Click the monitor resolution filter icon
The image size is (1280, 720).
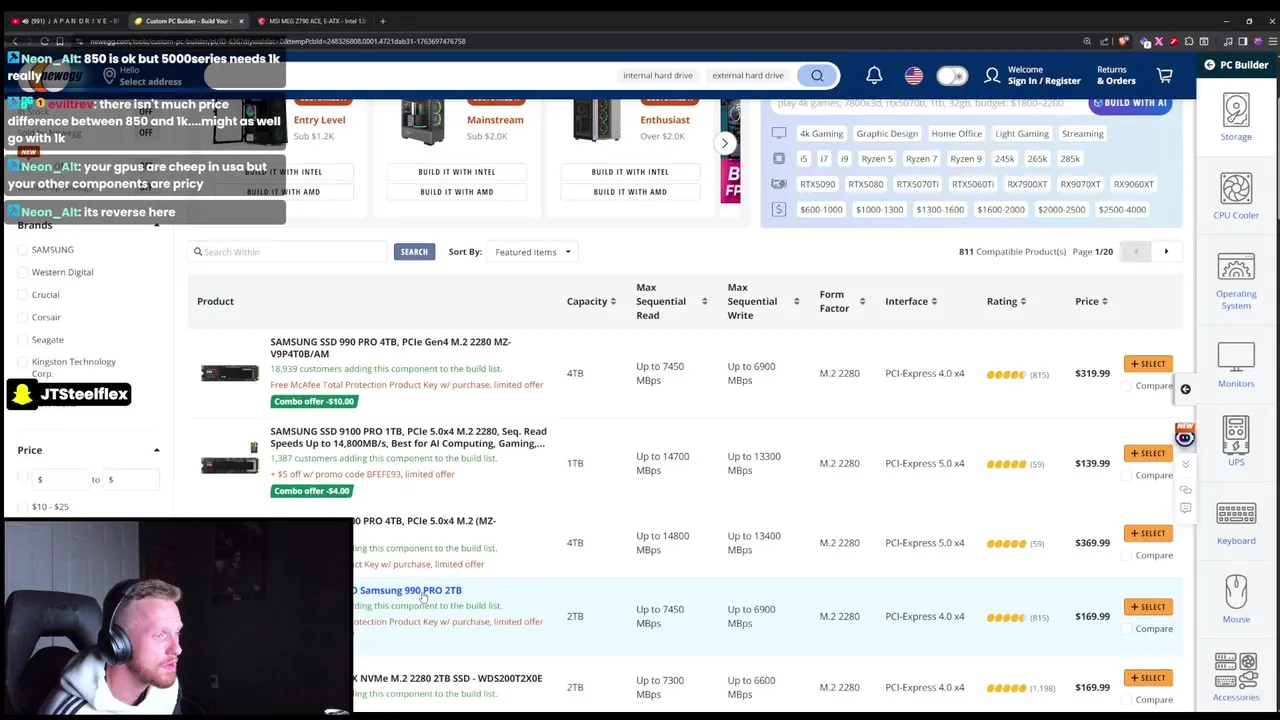click(x=779, y=134)
